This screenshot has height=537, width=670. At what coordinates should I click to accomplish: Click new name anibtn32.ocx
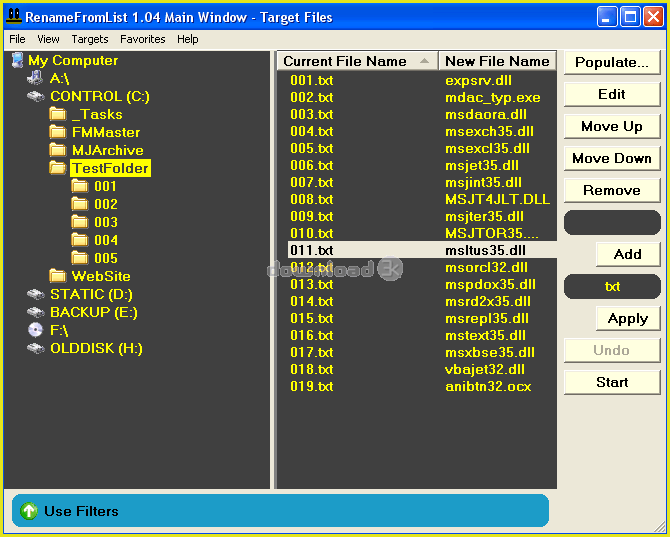pos(488,387)
